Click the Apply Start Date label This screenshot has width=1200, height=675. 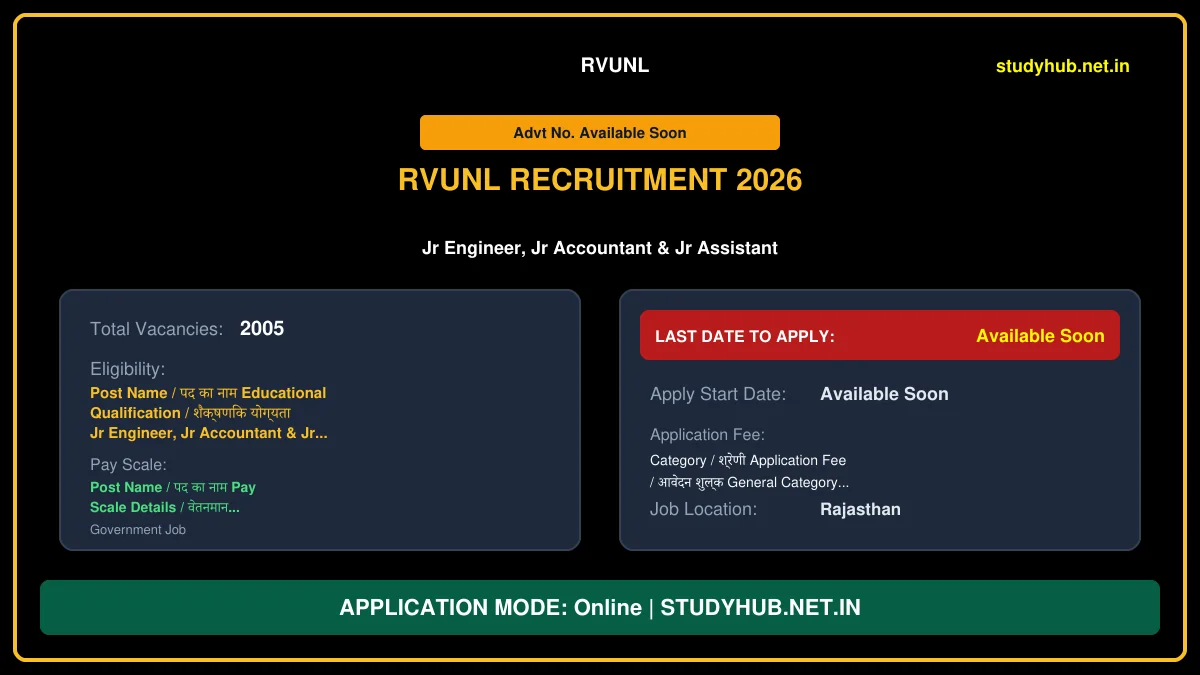[x=718, y=394]
